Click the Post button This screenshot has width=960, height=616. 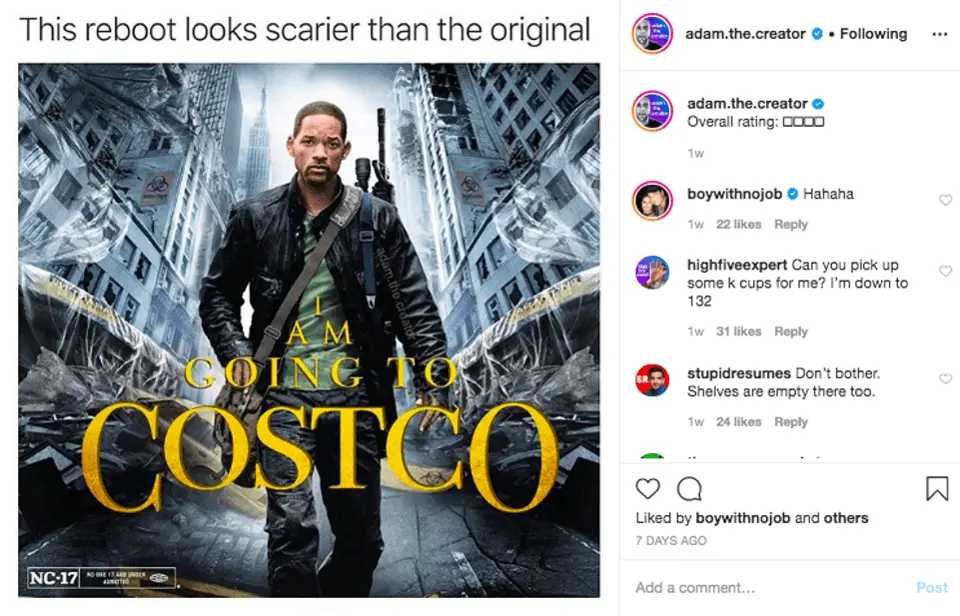[931, 588]
